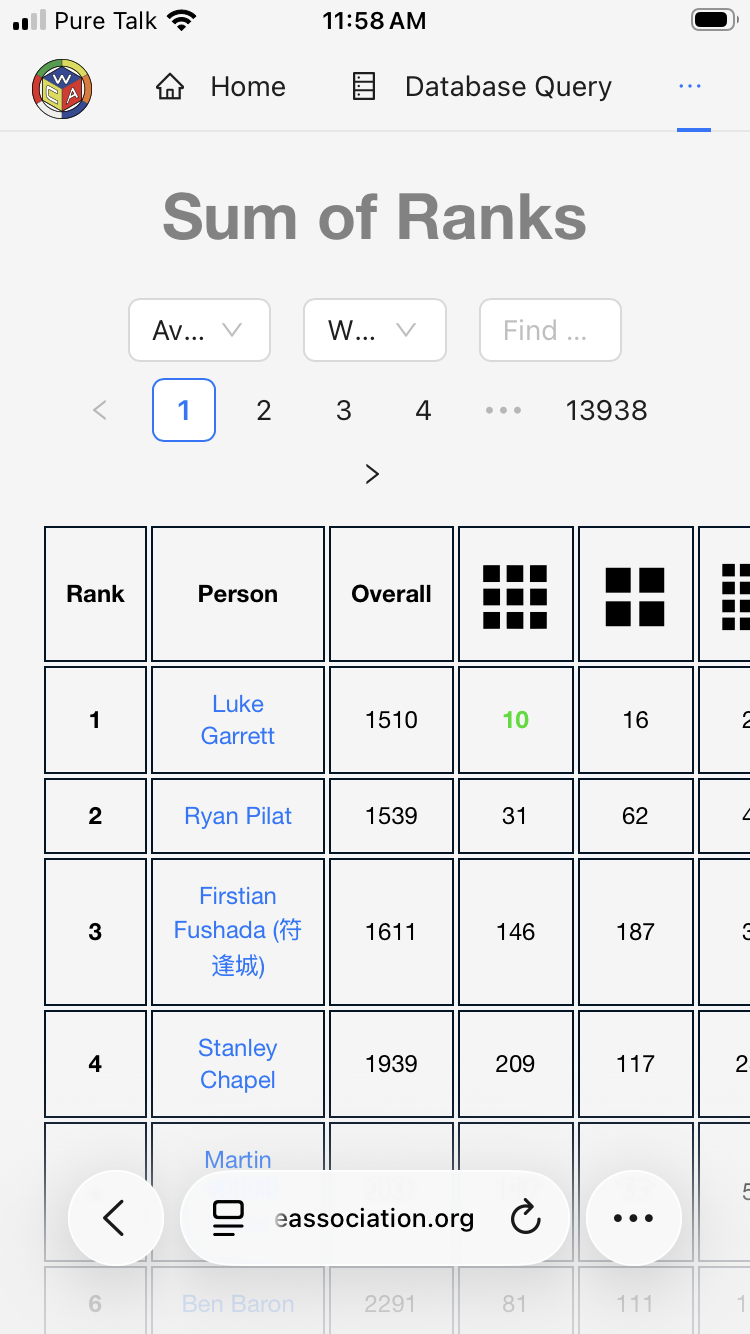The width and height of the screenshot is (750, 1334).
Task: Open the Home page
Action: [x=221, y=87]
